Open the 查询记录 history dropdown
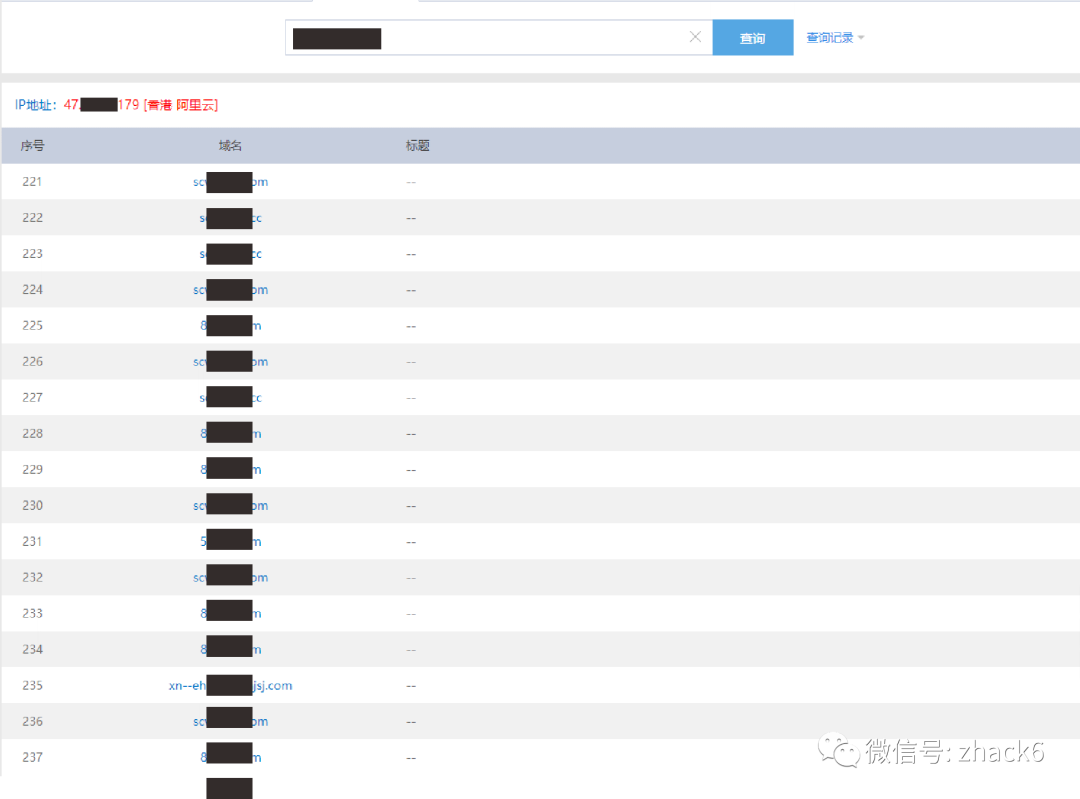The image size is (1080, 799). coord(835,38)
